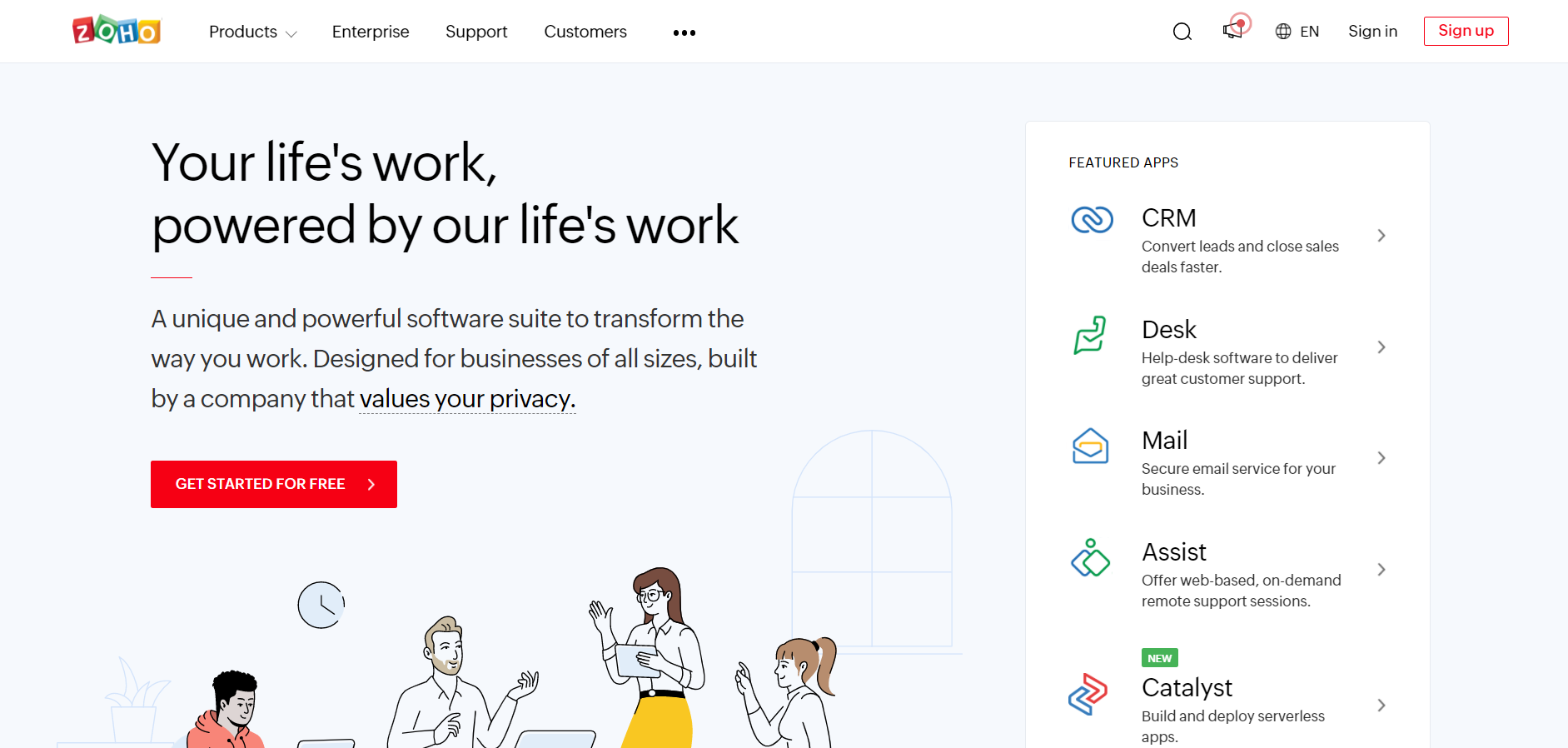This screenshot has height=748, width=1568.
Task: Click the globe language icon
Action: click(1283, 32)
